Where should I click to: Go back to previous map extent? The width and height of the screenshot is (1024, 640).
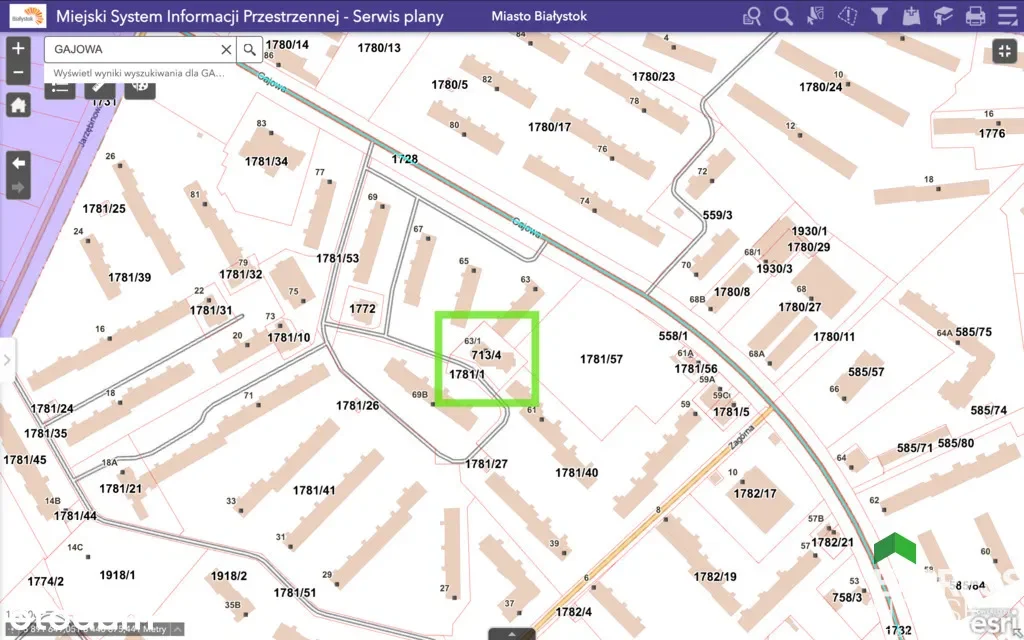18,162
